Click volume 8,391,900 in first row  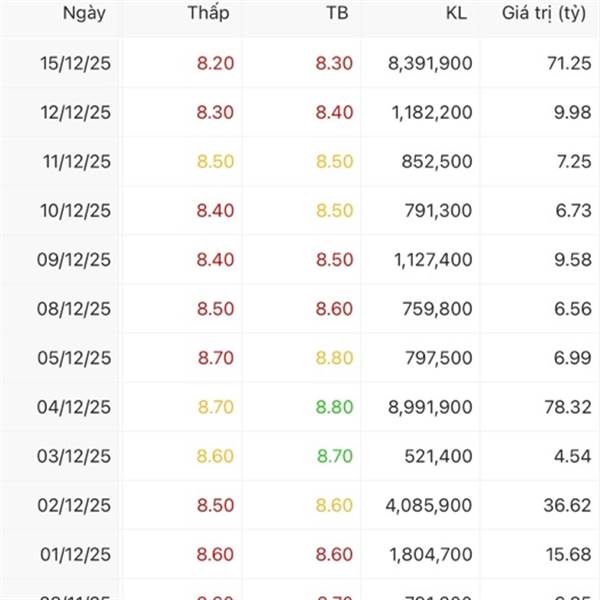pyautogui.click(x=430, y=62)
